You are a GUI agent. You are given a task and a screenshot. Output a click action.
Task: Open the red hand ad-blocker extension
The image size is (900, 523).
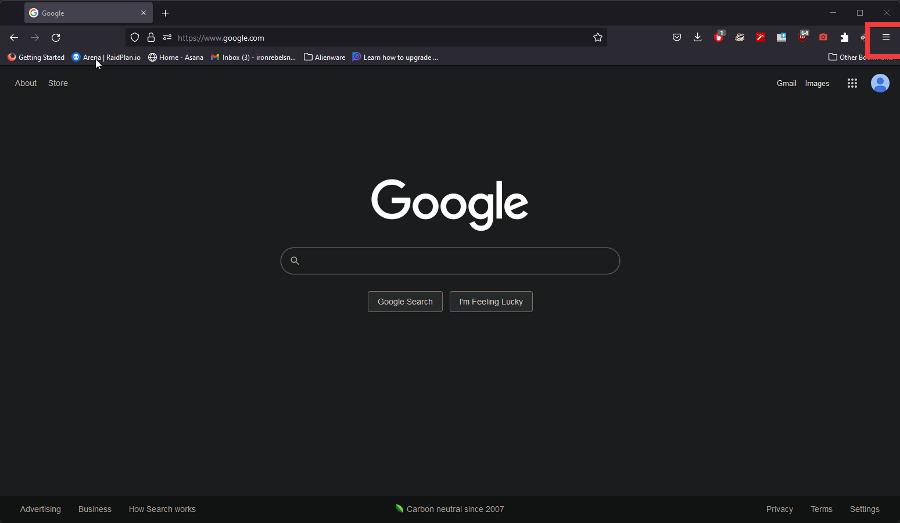point(719,37)
